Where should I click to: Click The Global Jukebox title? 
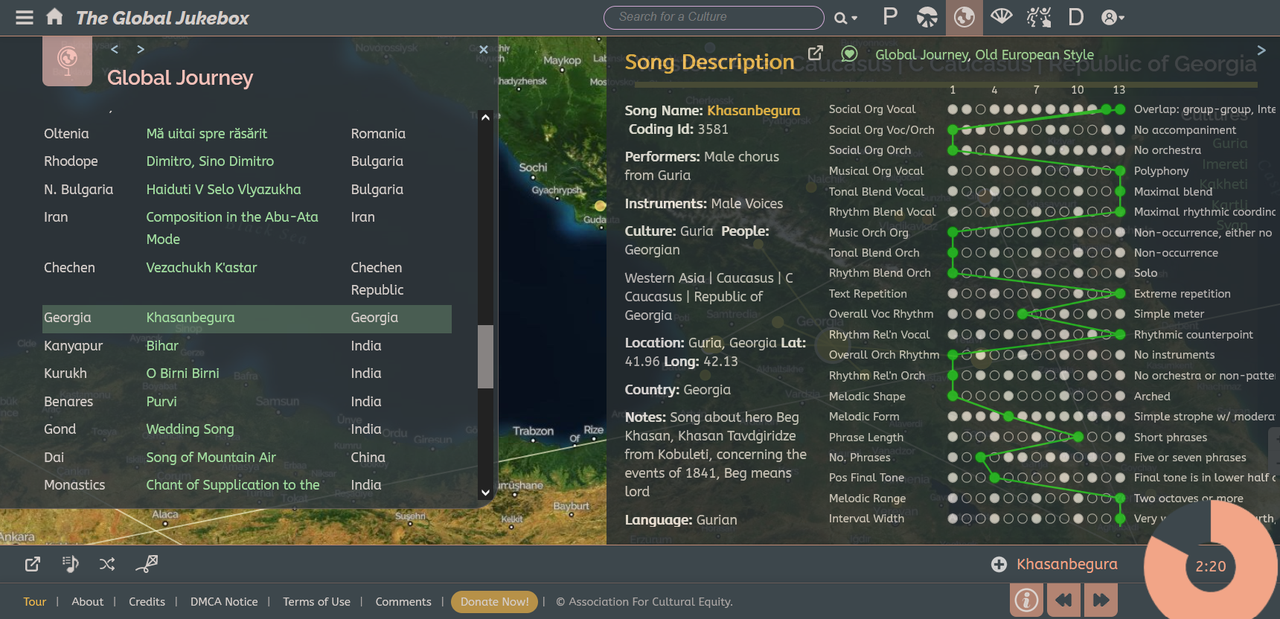(x=162, y=18)
